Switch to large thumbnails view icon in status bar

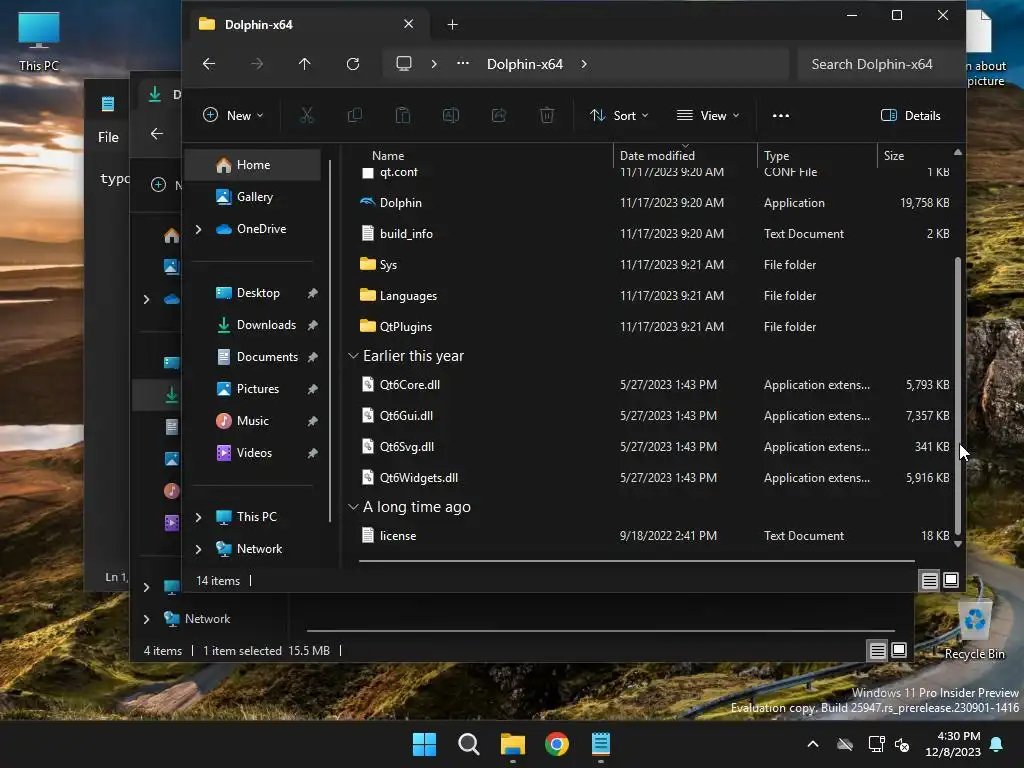click(952, 580)
